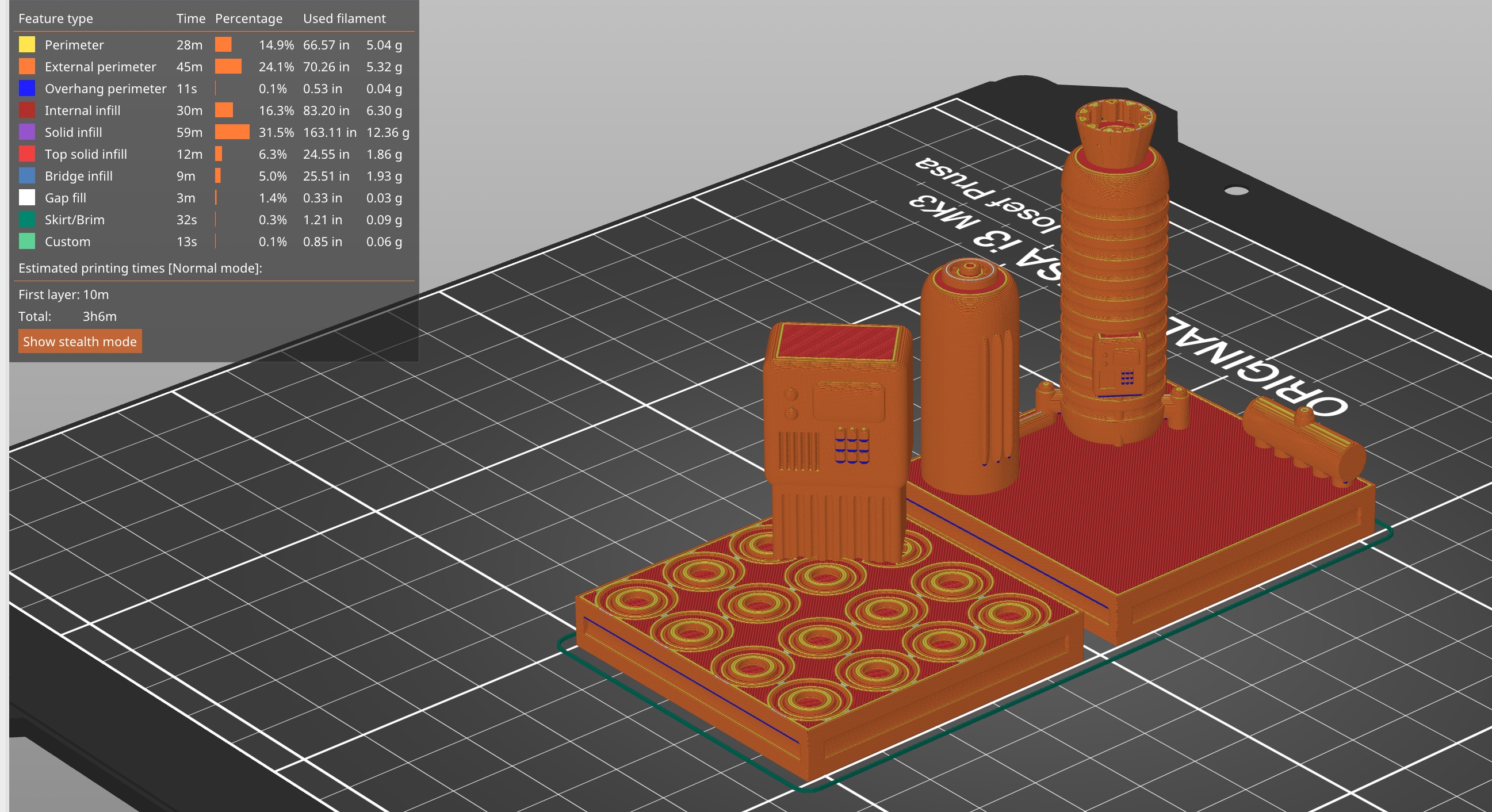Click the External perimeter 24.1% percentage bar

[x=228, y=67]
